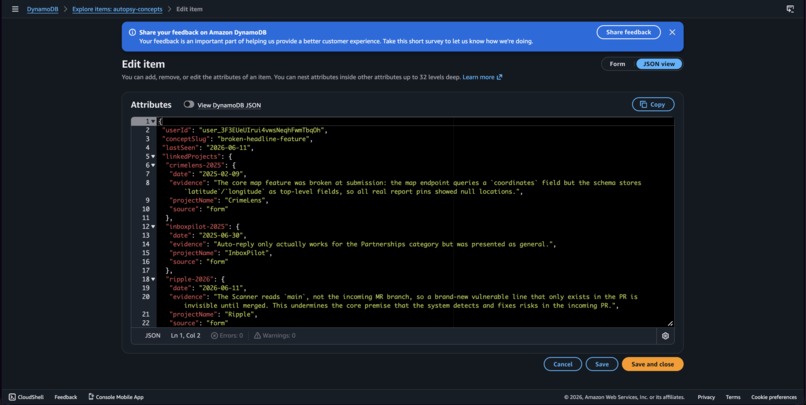This screenshot has height=405, width=806.
Task: Collapse the linkedProjects fold on line 5
Action: pos(153,157)
